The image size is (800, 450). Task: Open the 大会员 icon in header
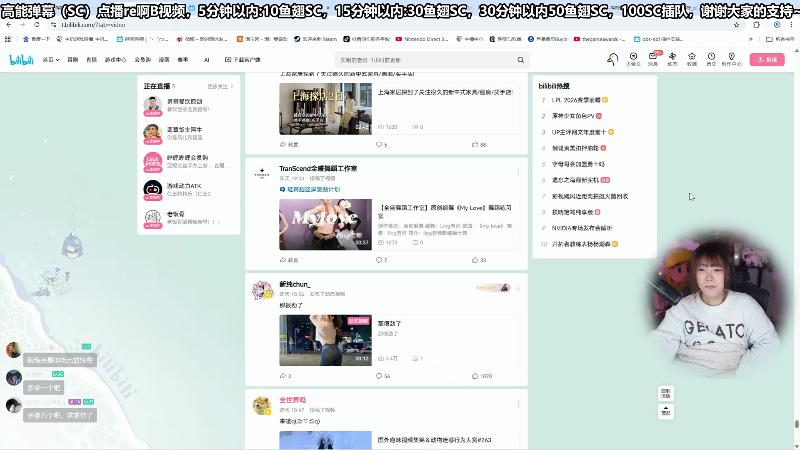[633, 59]
